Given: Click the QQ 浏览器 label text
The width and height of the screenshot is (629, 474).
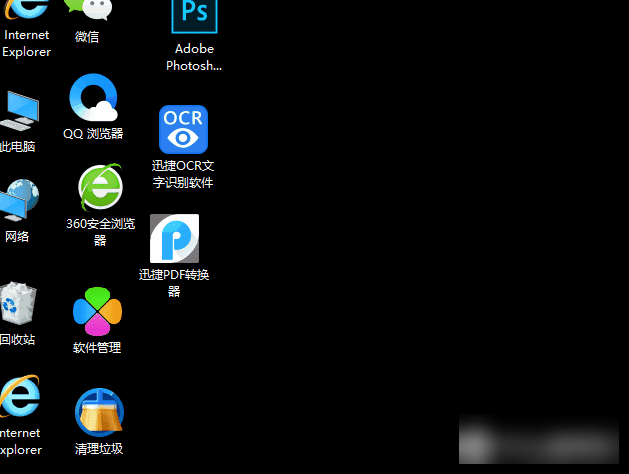Looking at the screenshot, I should pyautogui.click(x=93, y=134).
